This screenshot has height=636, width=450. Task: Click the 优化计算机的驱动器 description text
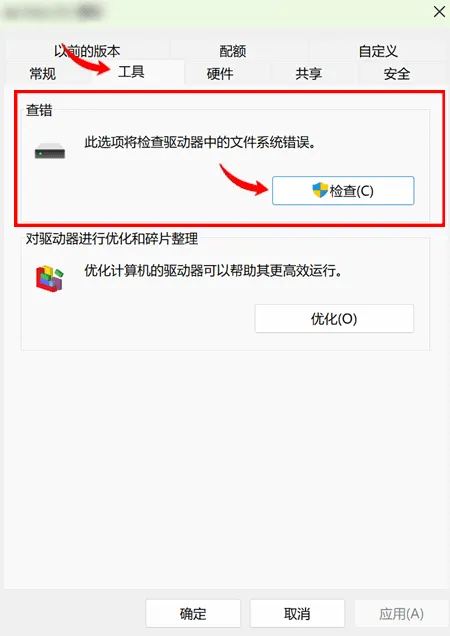click(x=213, y=271)
